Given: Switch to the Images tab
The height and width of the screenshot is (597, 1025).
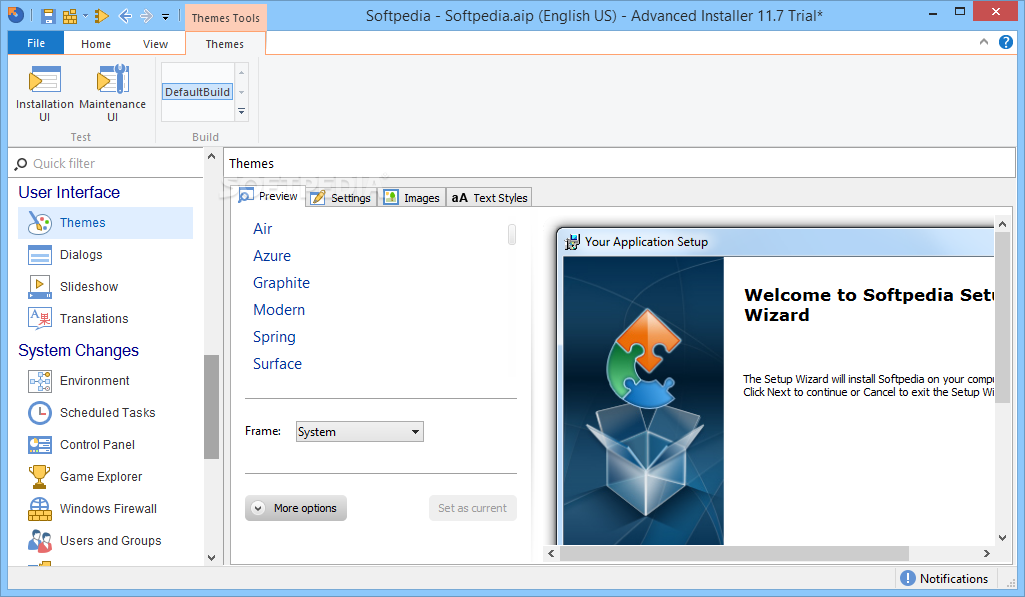Looking at the screenshot, I should [412, 198].
